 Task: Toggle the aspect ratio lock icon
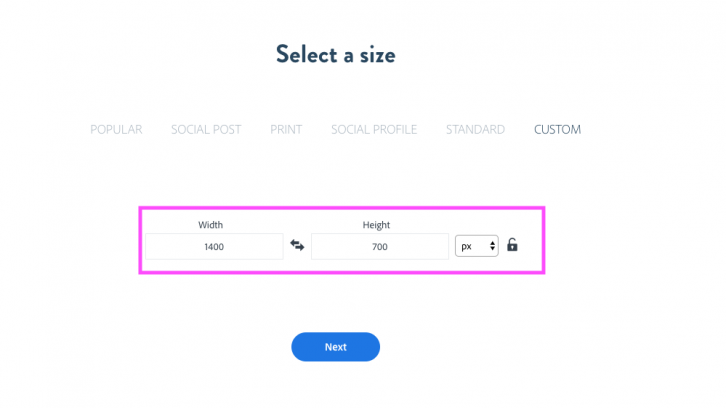point(512,245)
